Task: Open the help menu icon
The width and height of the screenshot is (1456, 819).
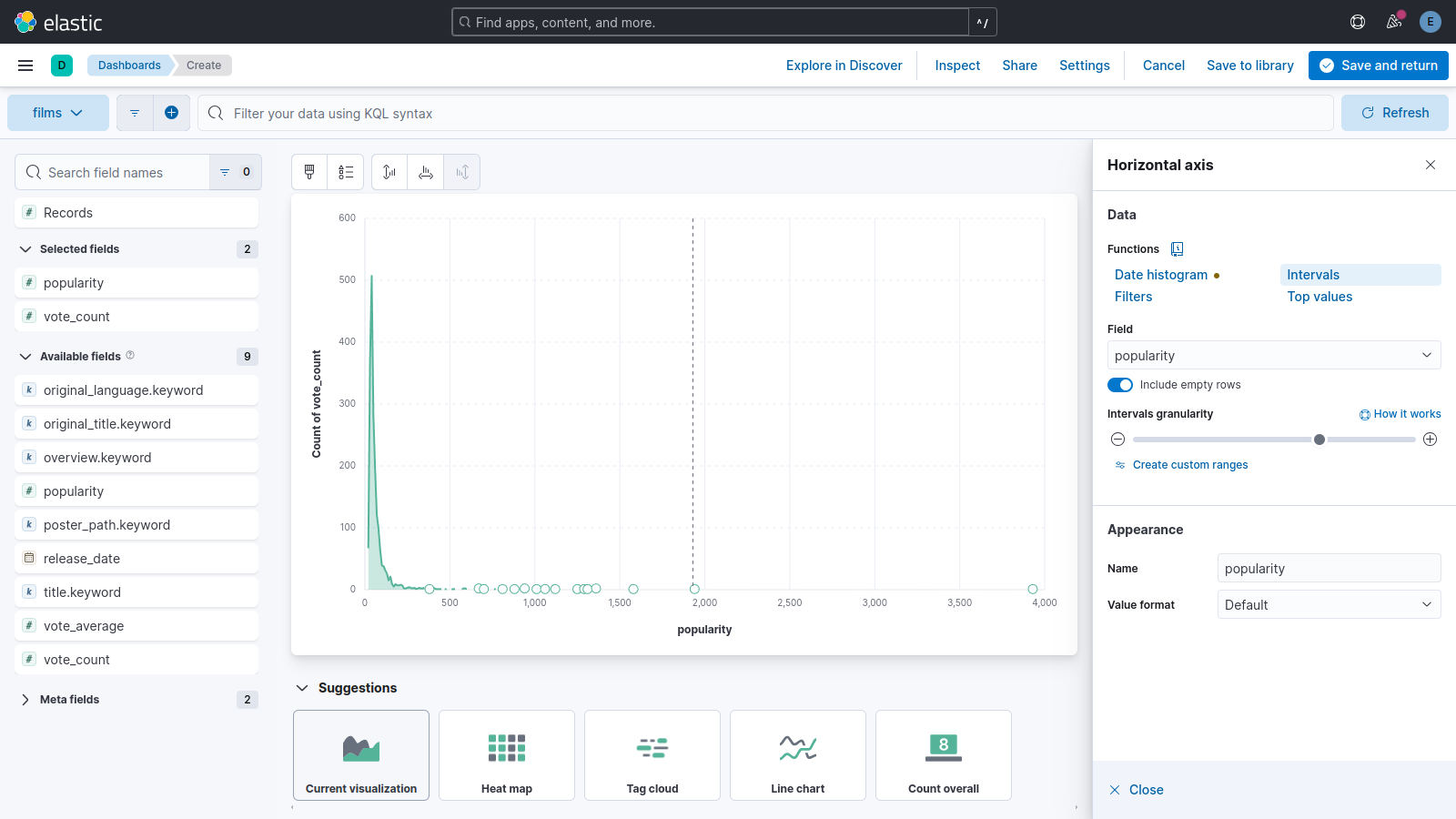Action: (x=1358, y=22)
